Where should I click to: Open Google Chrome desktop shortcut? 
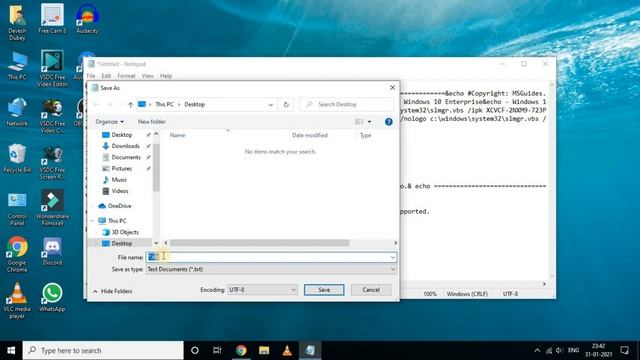17,255
